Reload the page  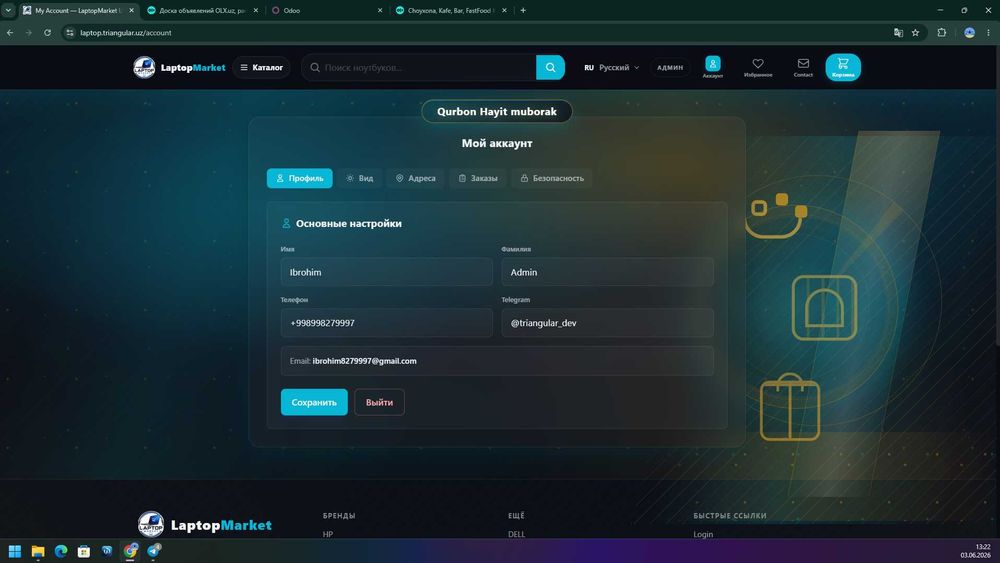click(47, 33)
